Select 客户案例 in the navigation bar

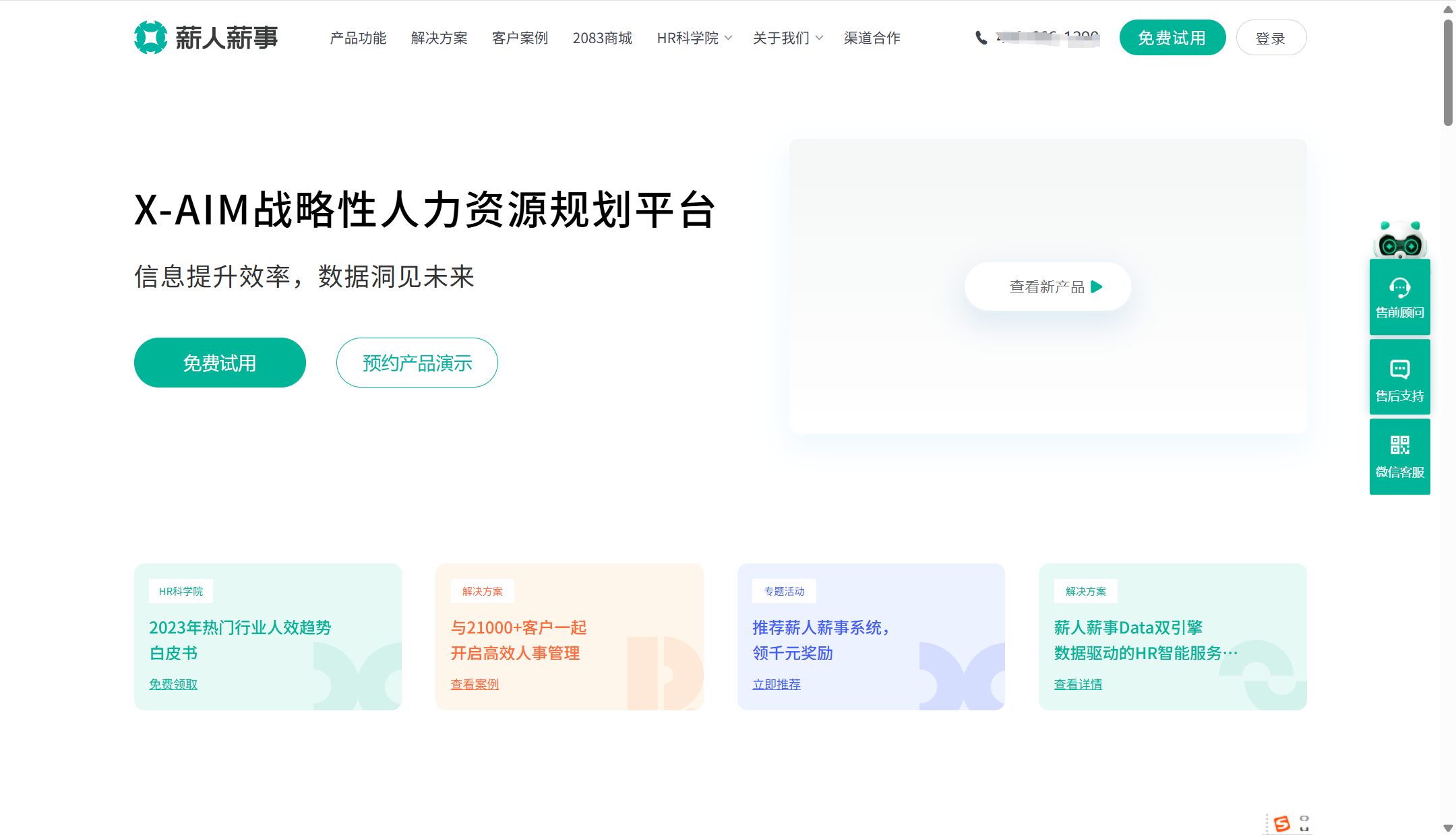pos(520,38)
